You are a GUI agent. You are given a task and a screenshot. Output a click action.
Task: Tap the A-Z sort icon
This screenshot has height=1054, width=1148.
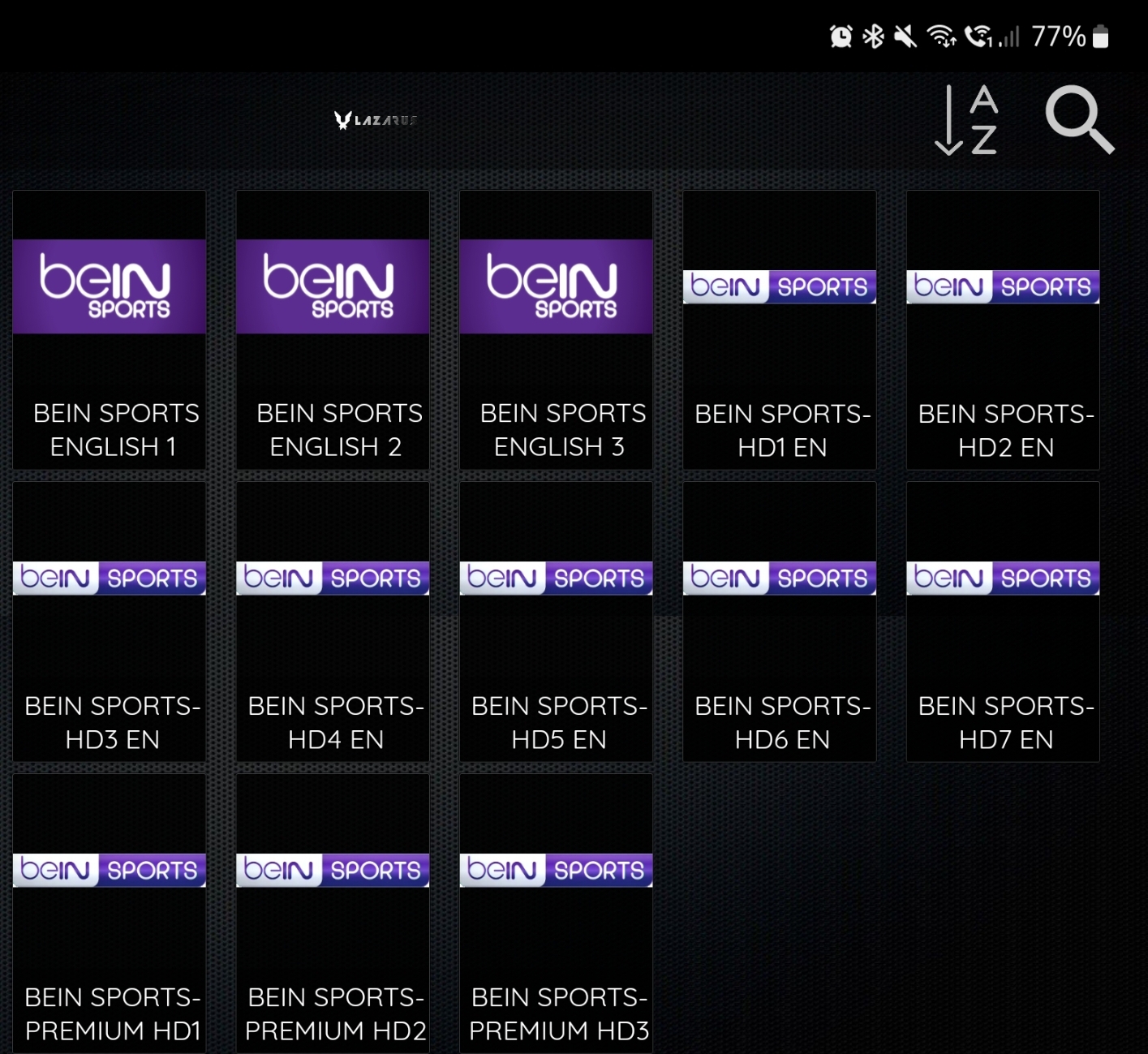(967, 120)
